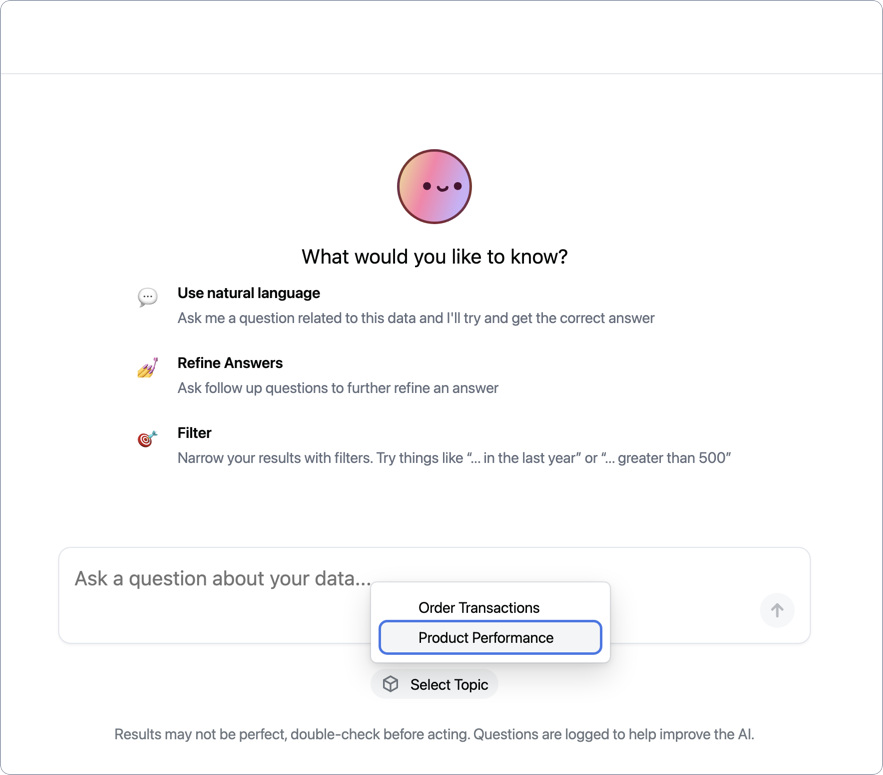883x775 pixels.
Task: Click the Select Topic label text
Action: [x=449, y=684]
